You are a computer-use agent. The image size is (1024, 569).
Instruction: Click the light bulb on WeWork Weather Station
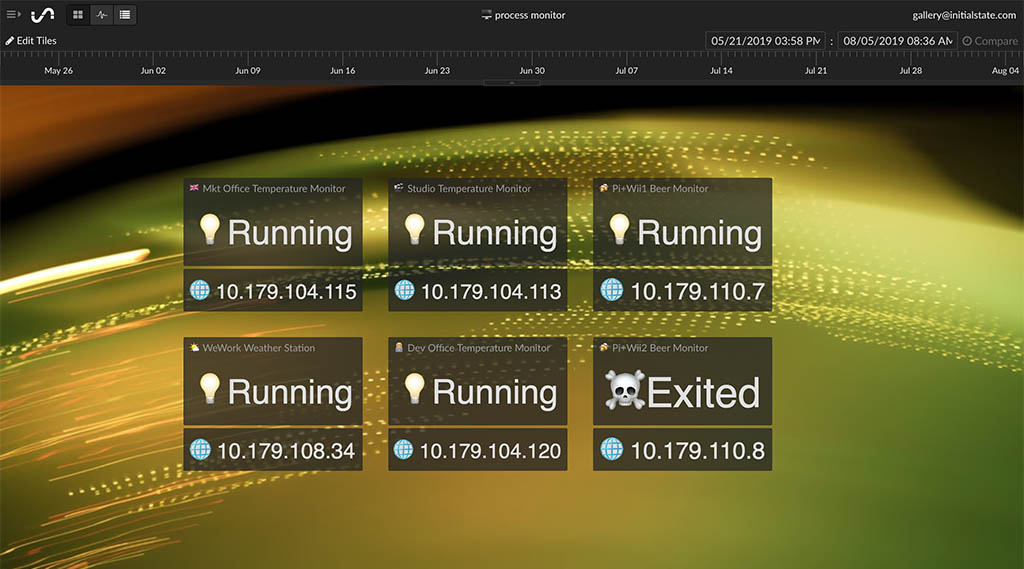209,389
